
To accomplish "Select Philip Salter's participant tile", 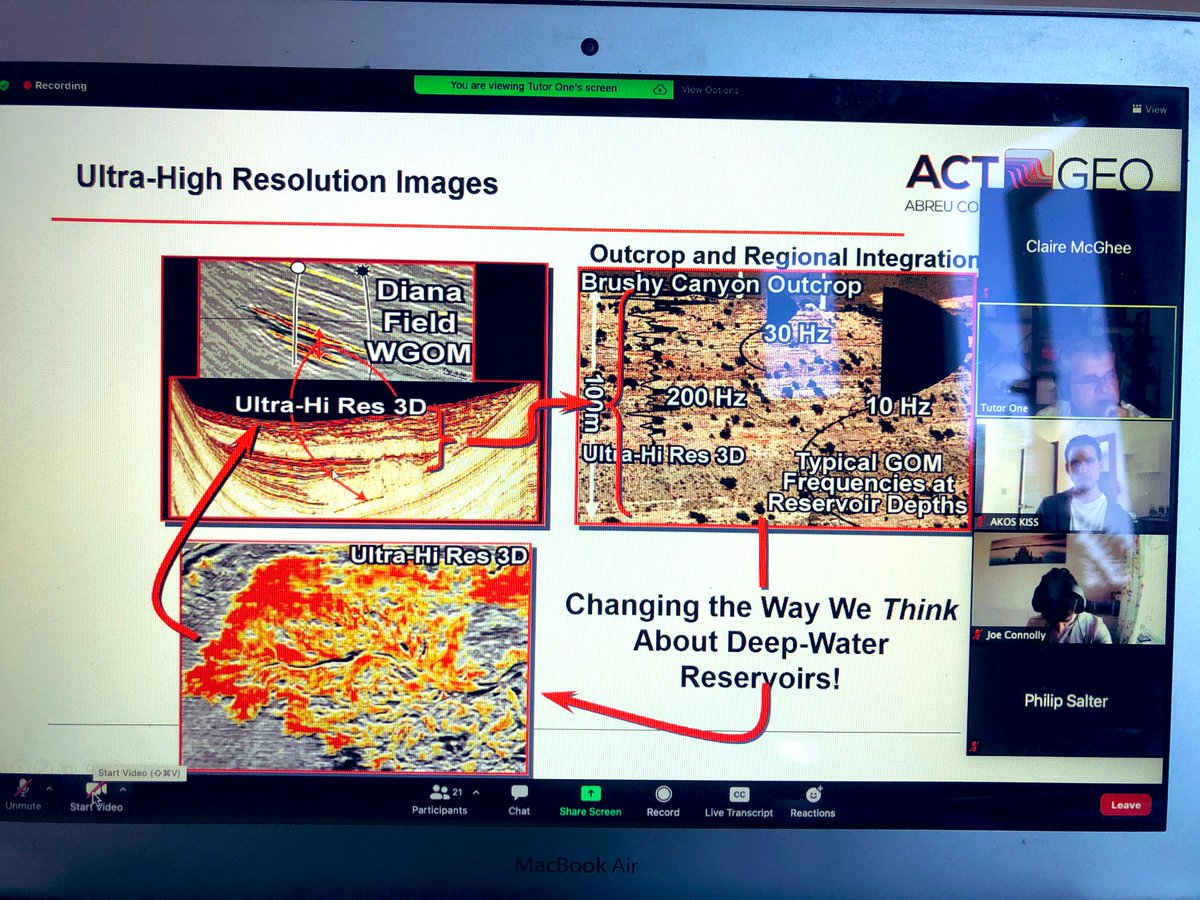I will (1066, 701).
